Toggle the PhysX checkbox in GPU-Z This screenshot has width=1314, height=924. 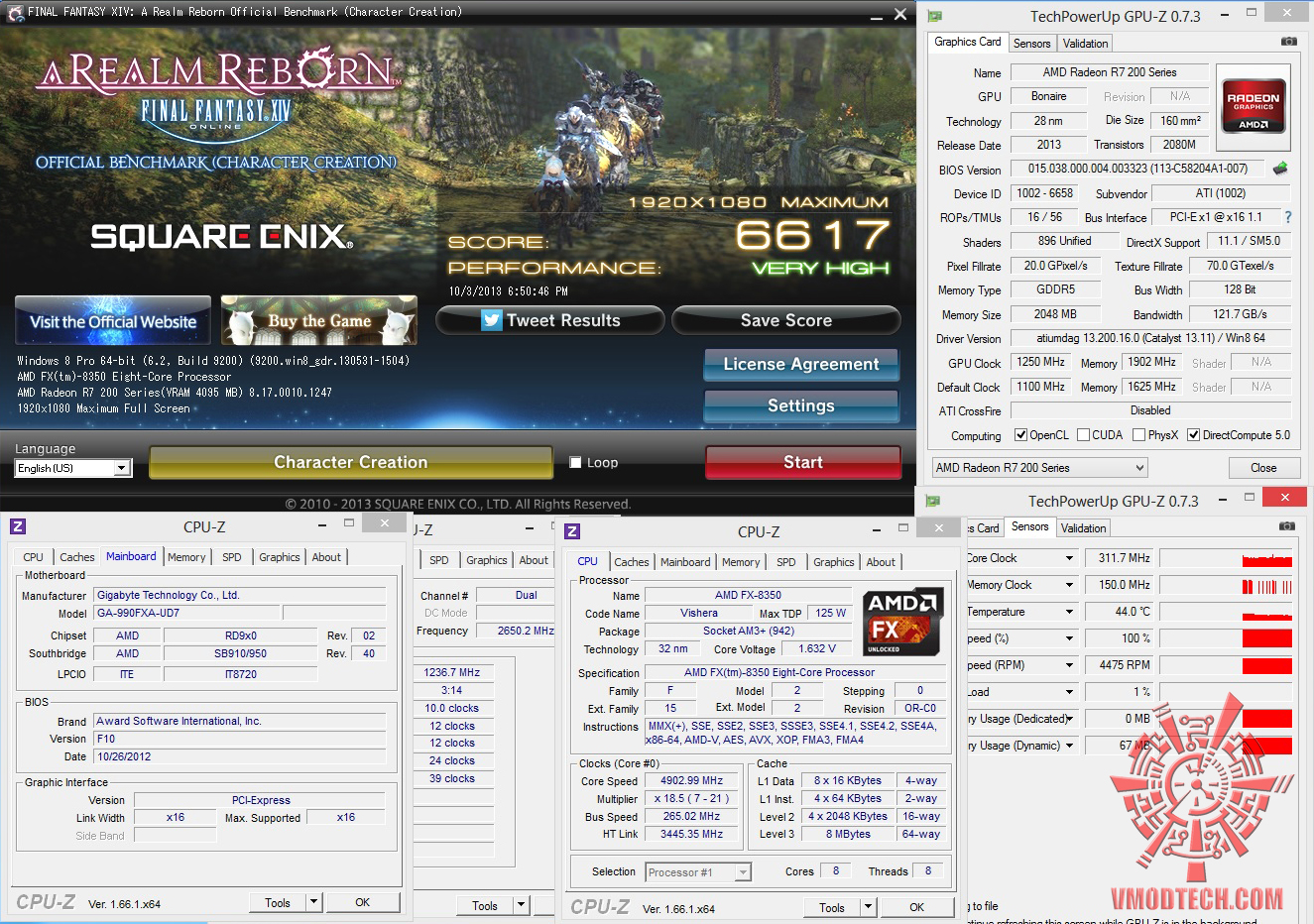1138,434
